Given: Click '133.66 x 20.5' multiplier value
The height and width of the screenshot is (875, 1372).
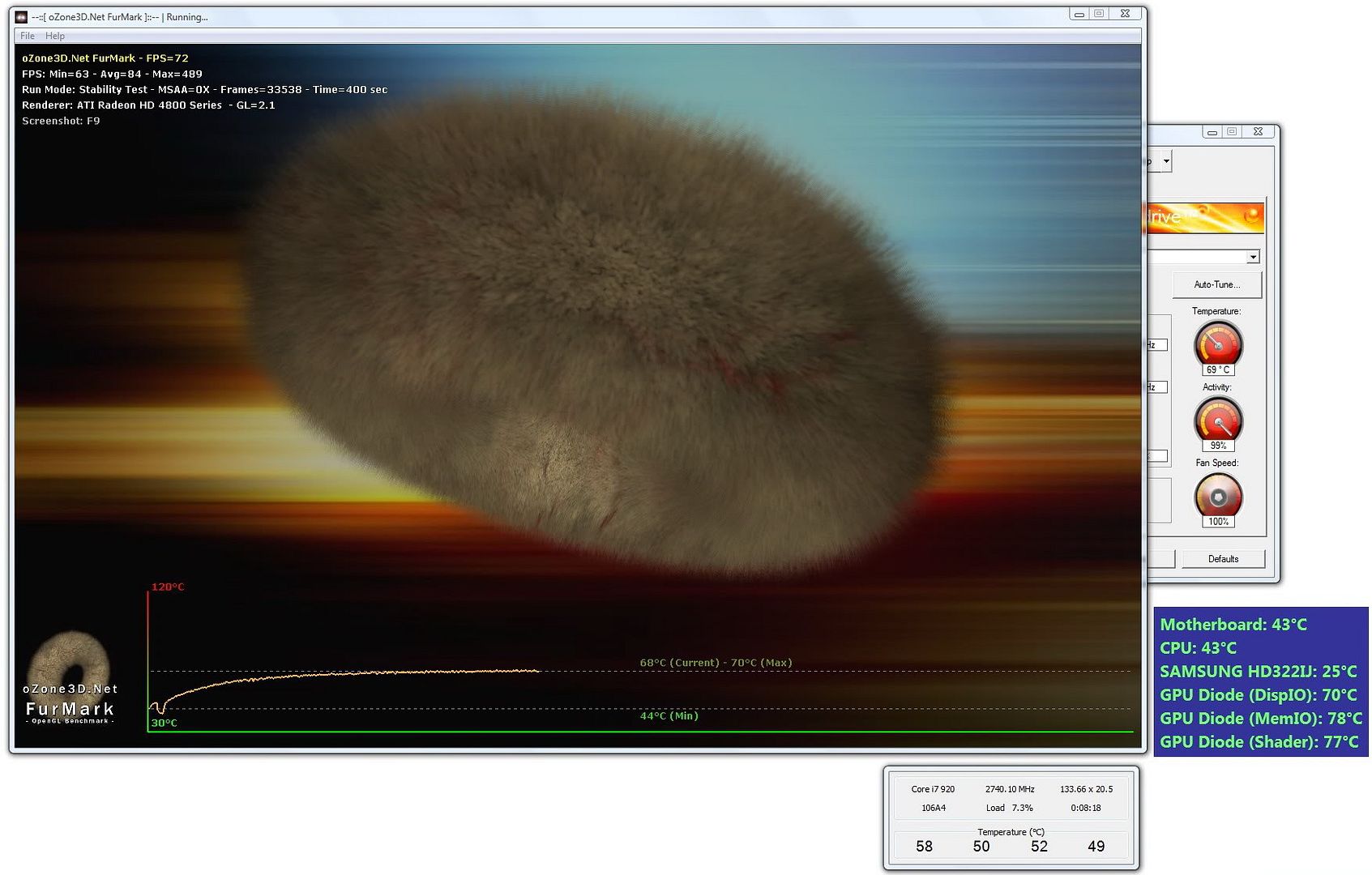Looking at the screenshot, I should point(1086,789).
